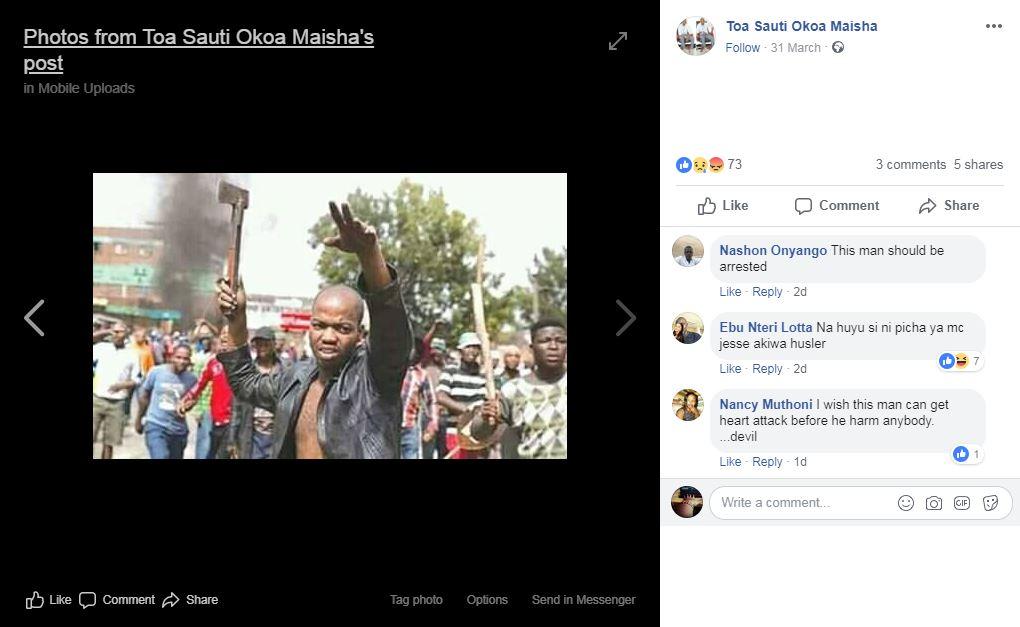Viewport: 1020px width, 627px height.
Task: Go to the previous photo arrow
Action: (34, 318)
